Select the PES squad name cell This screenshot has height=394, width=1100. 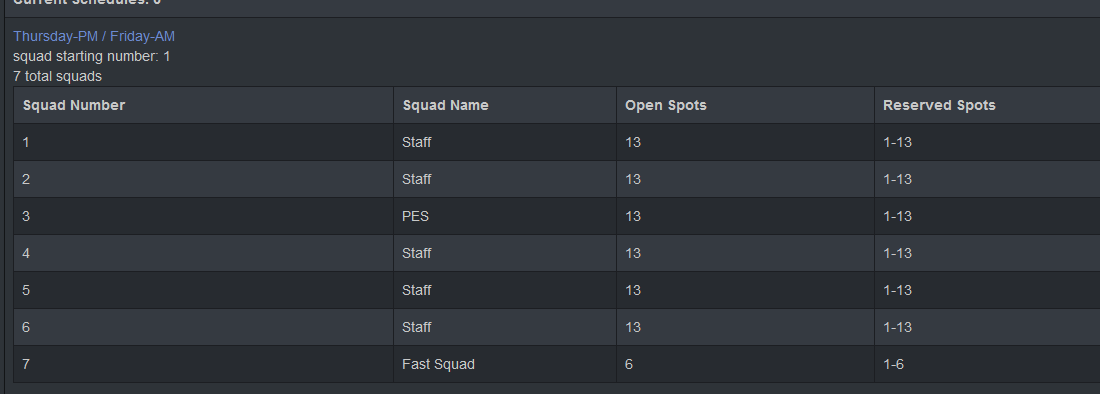505,216
